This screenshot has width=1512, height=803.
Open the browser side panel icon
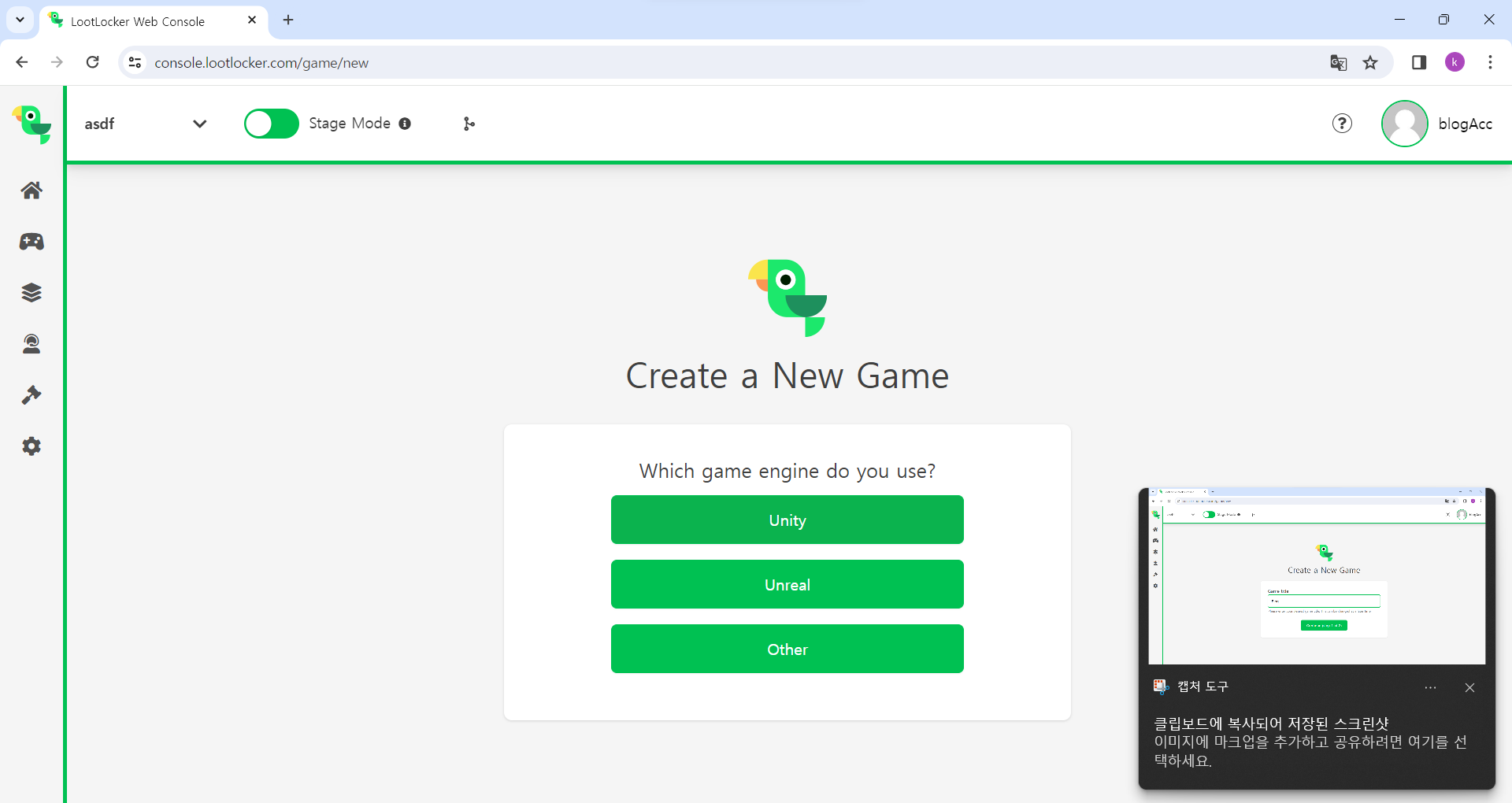1419,62
